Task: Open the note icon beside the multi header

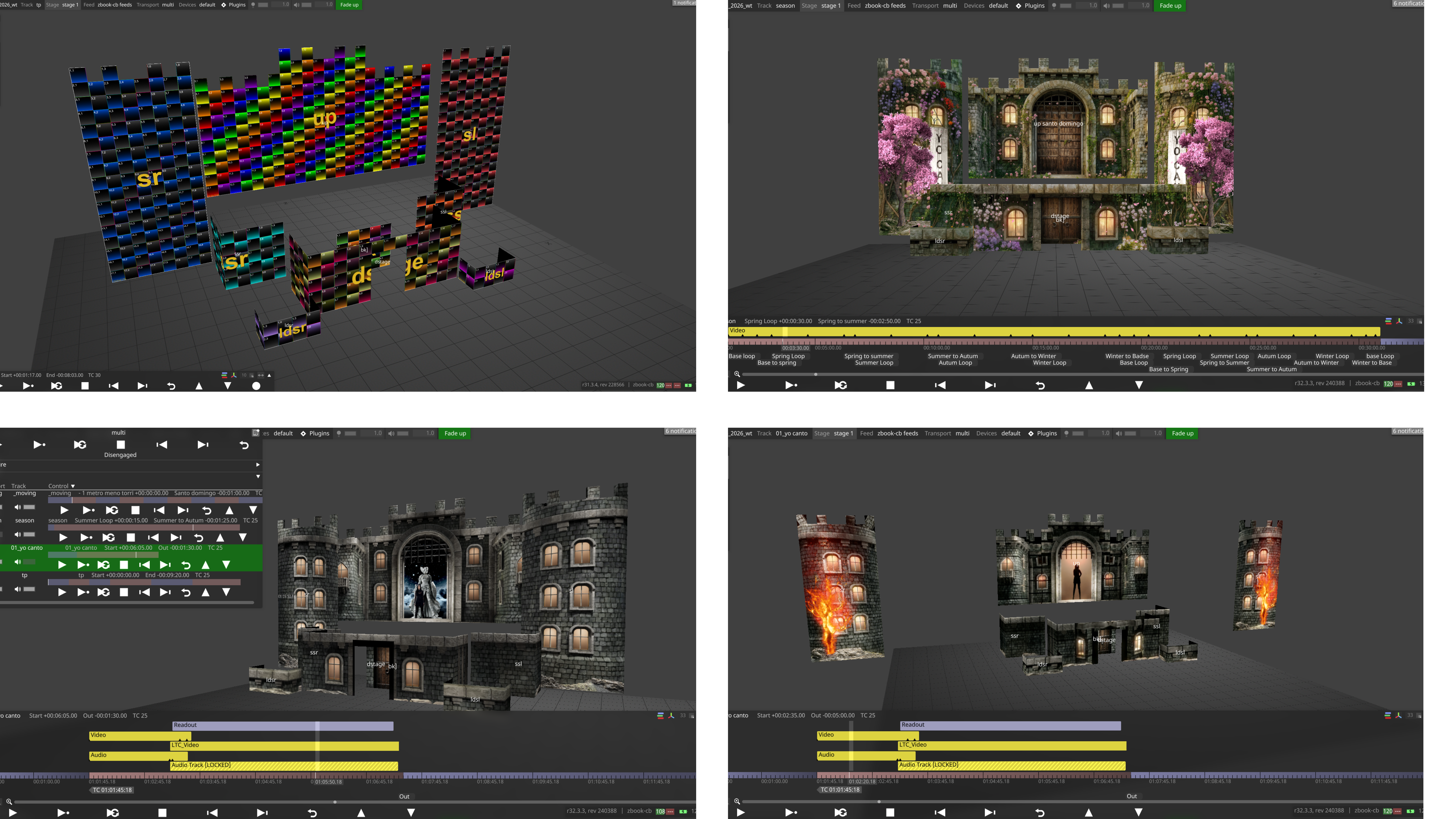Action: tap(256, 433)
